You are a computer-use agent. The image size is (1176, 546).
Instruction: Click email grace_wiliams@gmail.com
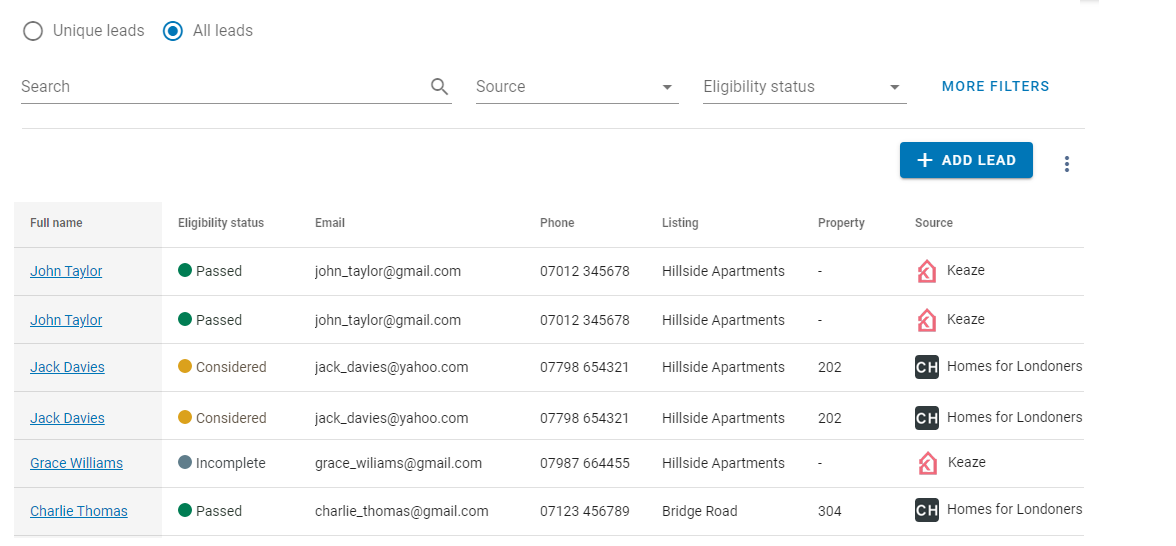click(x=398, y=464)
